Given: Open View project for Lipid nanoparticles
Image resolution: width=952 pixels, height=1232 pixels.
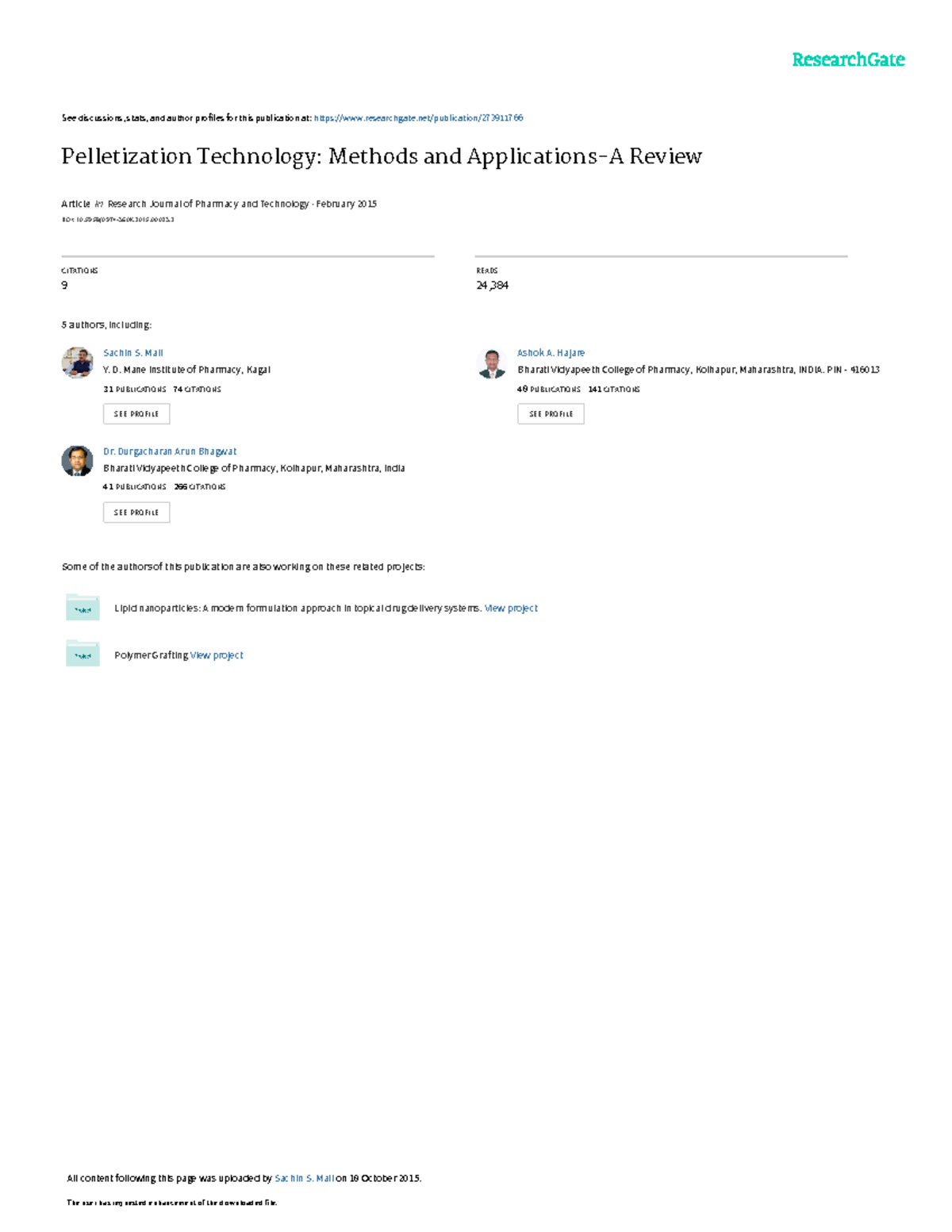Looking at the screenshot, I should 511,608.
